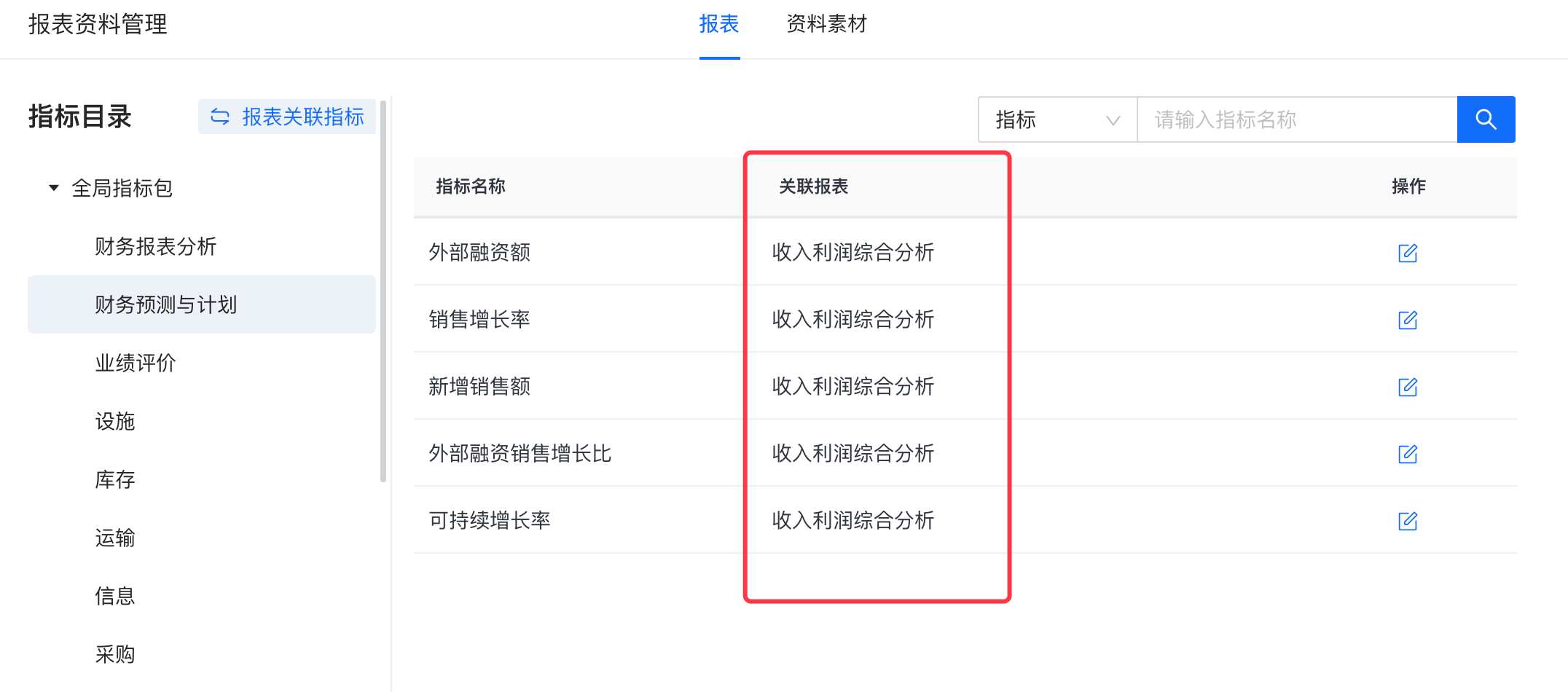This screenshot has height=692, width=1568.
Task: Edit the 外部融资额 indicator row
Action: click(1407, 253)
